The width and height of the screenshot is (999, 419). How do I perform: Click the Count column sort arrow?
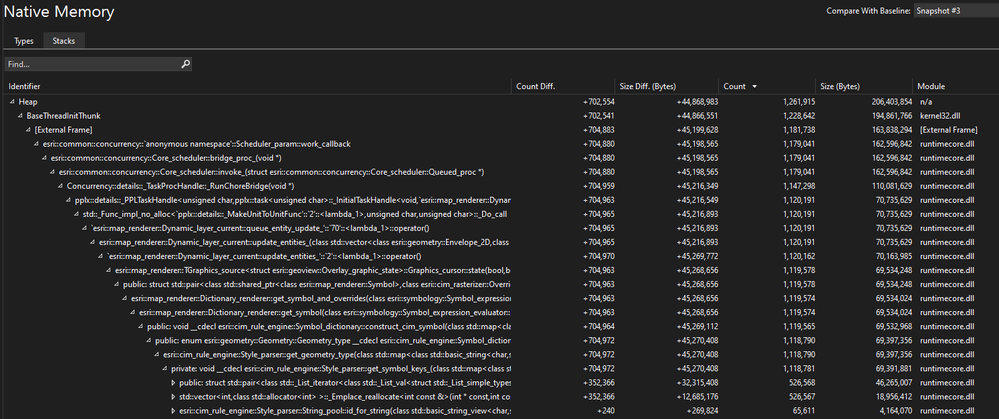[755, 86]
